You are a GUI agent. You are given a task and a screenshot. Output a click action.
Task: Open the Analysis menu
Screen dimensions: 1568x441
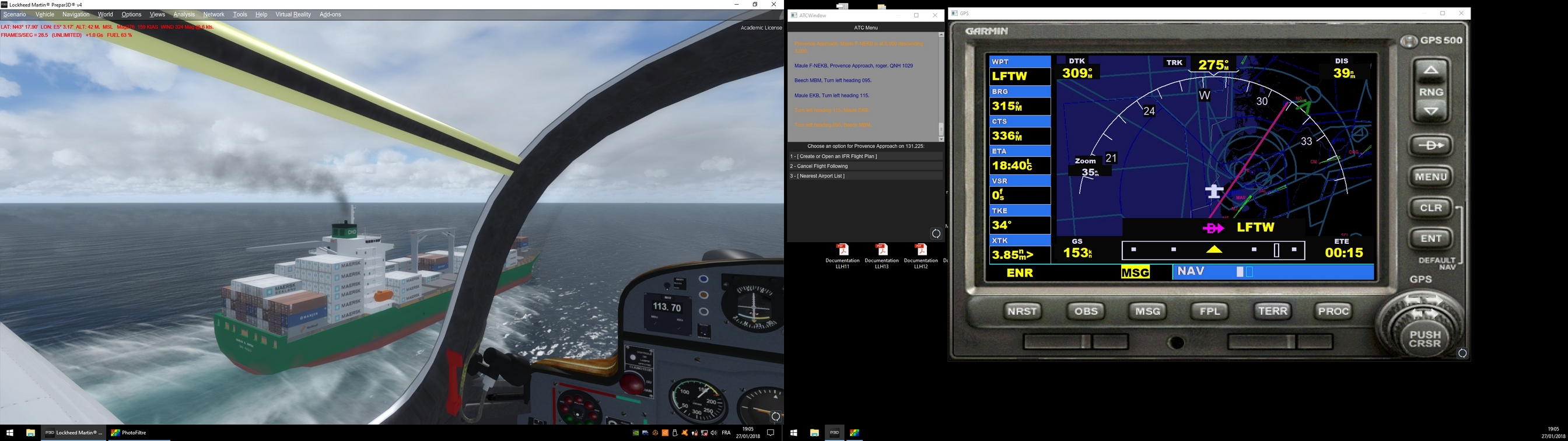point(184,15)
